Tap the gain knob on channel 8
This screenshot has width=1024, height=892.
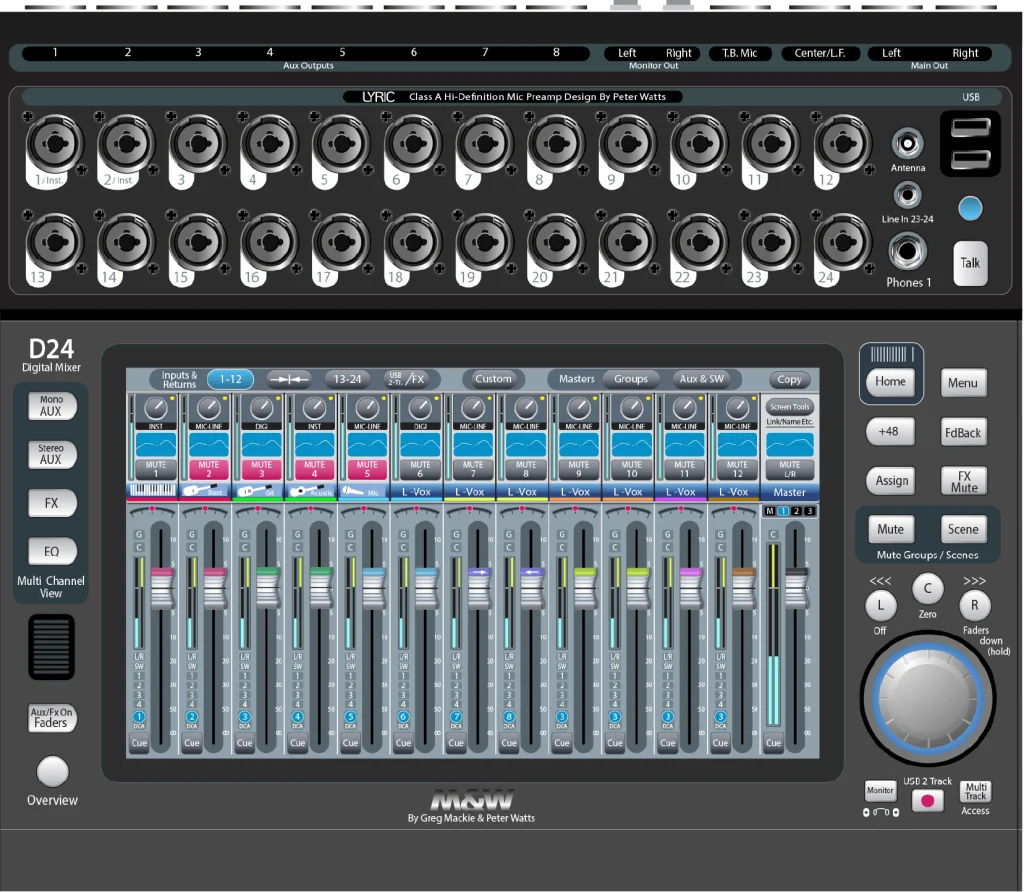(x=526, y=408)
